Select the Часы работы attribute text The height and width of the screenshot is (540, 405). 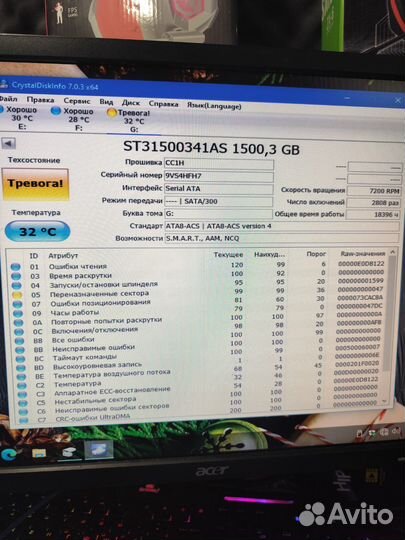tap(75, 313)
